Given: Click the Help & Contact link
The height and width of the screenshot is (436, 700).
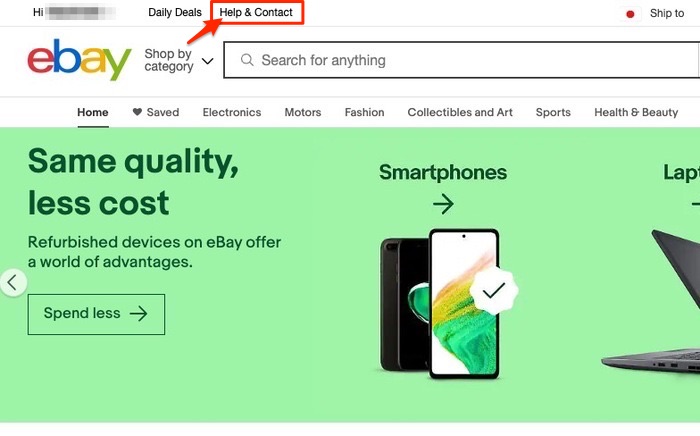Looking at the screenshot, I should (x=256, y=13).
